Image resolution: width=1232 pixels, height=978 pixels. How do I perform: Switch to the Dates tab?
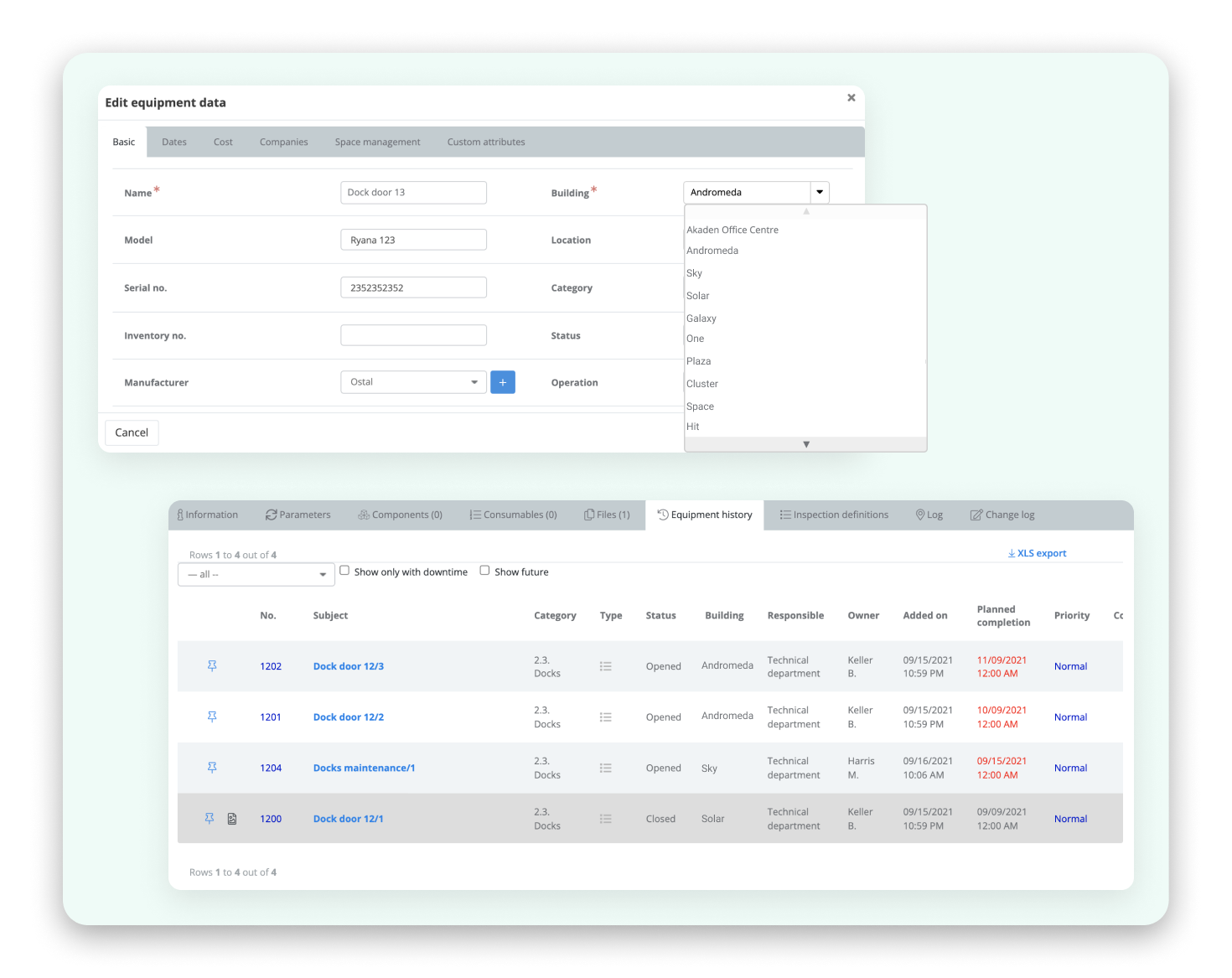click(174, 142)
